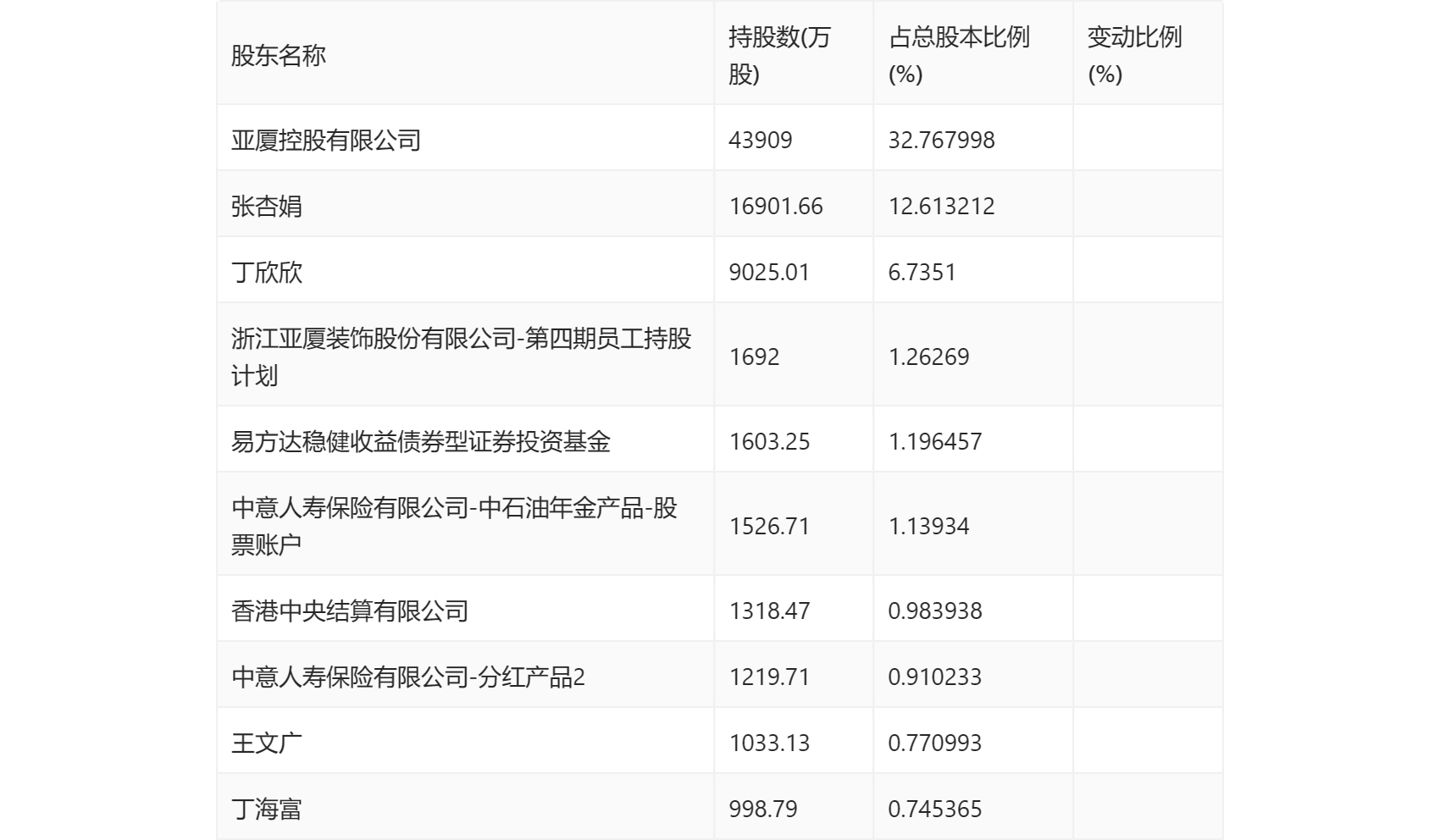Select shares value 1219.71
Viewport: 1440px width, 840px height.
click(769, 677)
